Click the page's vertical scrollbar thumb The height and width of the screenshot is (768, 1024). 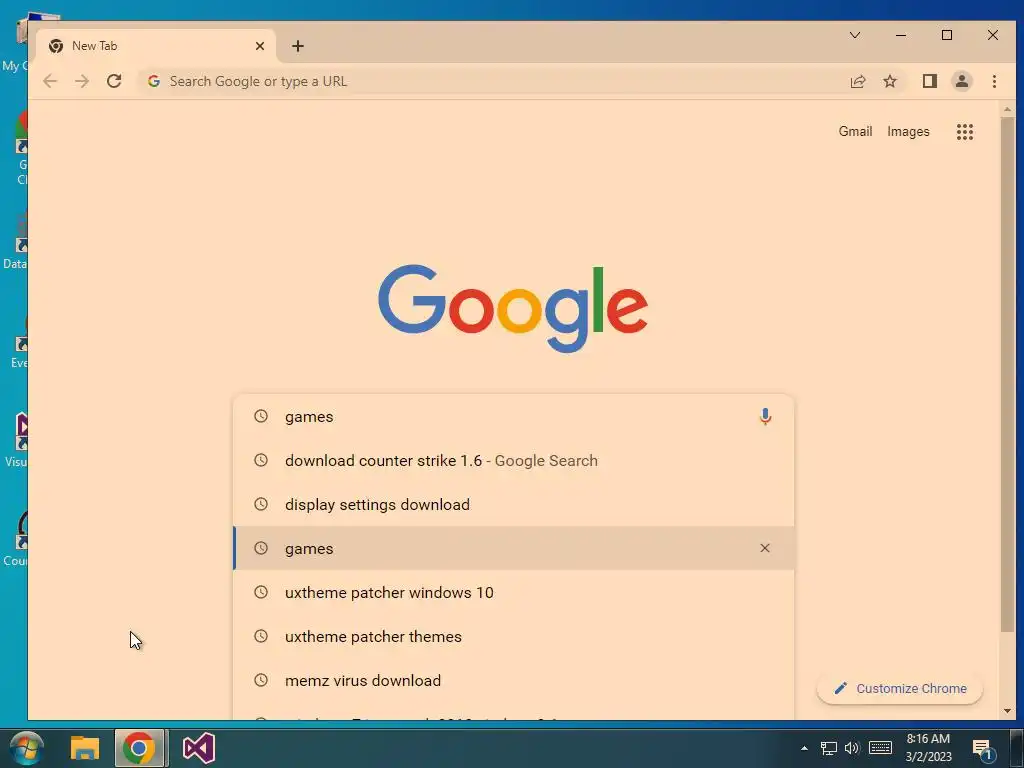pos(1007,374)
